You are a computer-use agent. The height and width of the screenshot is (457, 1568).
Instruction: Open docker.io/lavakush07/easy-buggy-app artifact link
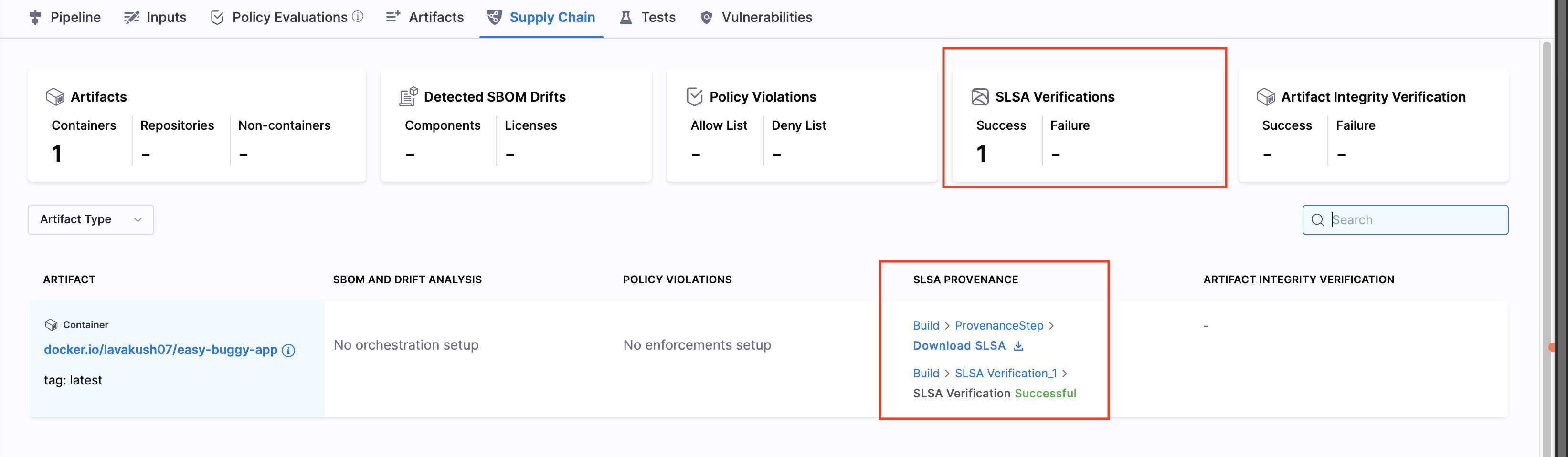(x=161, y=350)
